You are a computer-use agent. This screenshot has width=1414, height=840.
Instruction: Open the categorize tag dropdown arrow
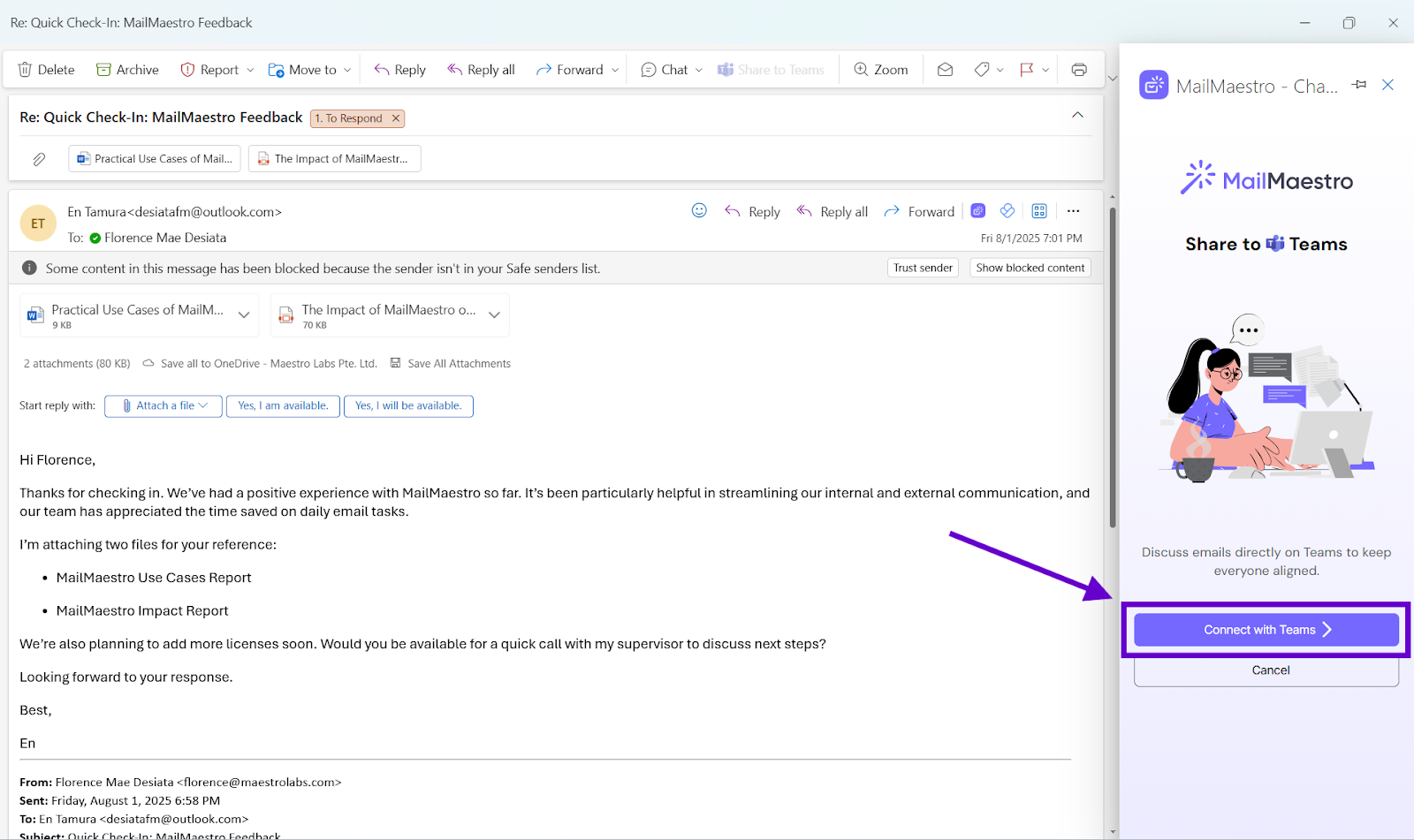tap(1000, 70)
